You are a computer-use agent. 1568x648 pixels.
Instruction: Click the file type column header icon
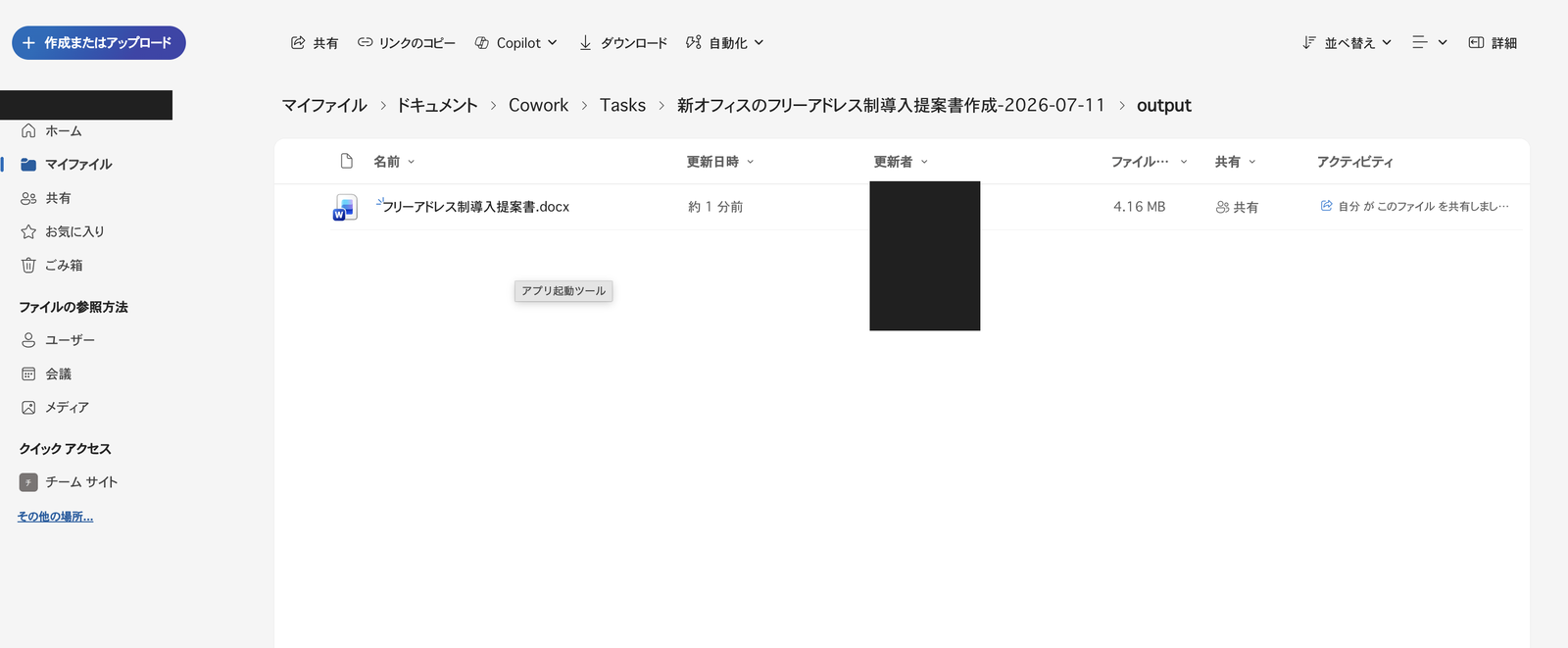click(x=346, y=161)
